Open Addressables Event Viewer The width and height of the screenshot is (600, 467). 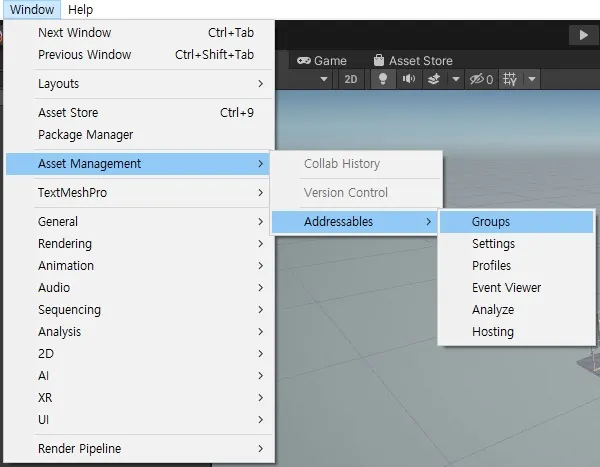(x=517, y=288)
